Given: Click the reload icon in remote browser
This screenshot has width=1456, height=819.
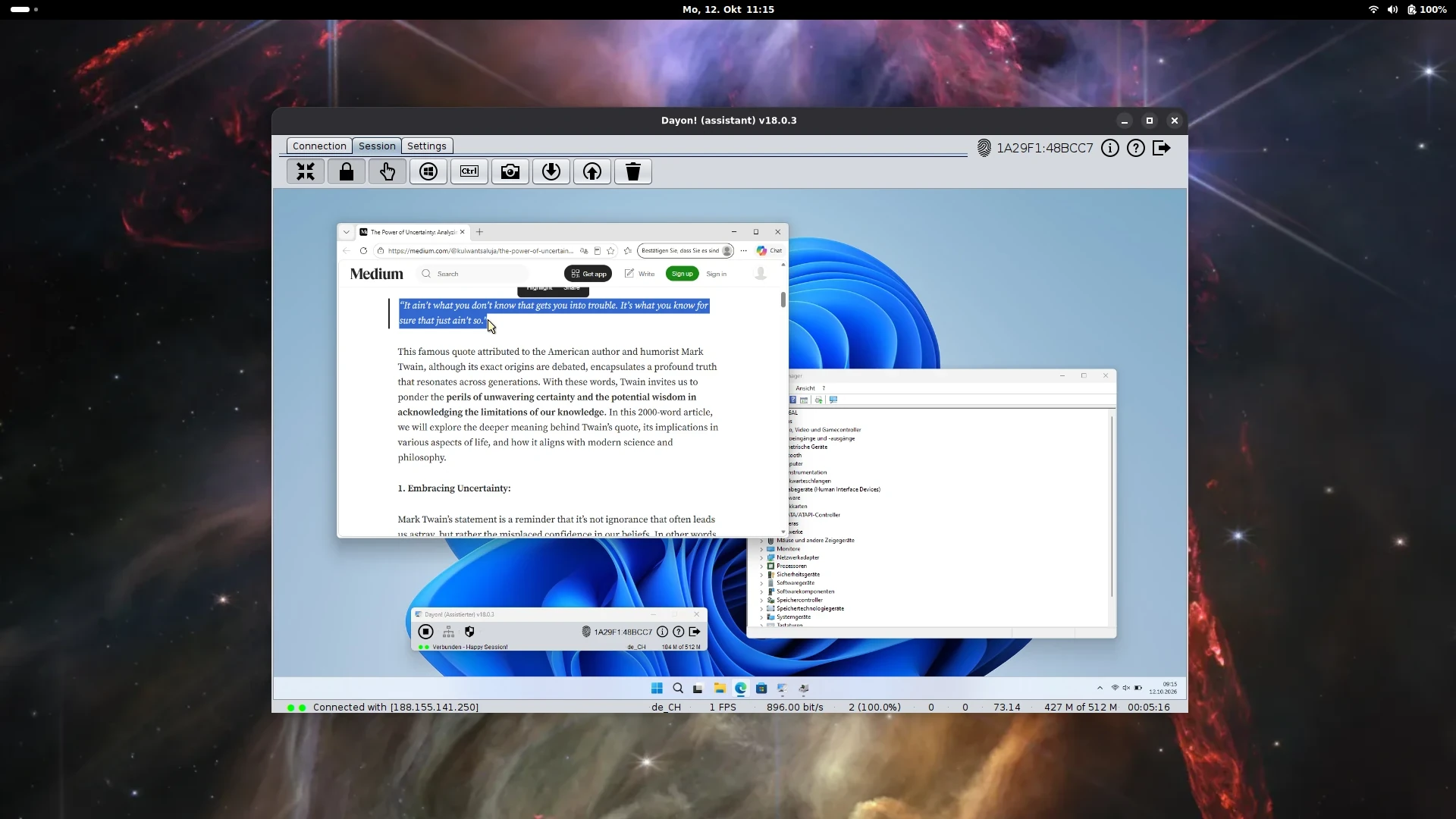Looking at the screenshot, I should click(363, 251).
